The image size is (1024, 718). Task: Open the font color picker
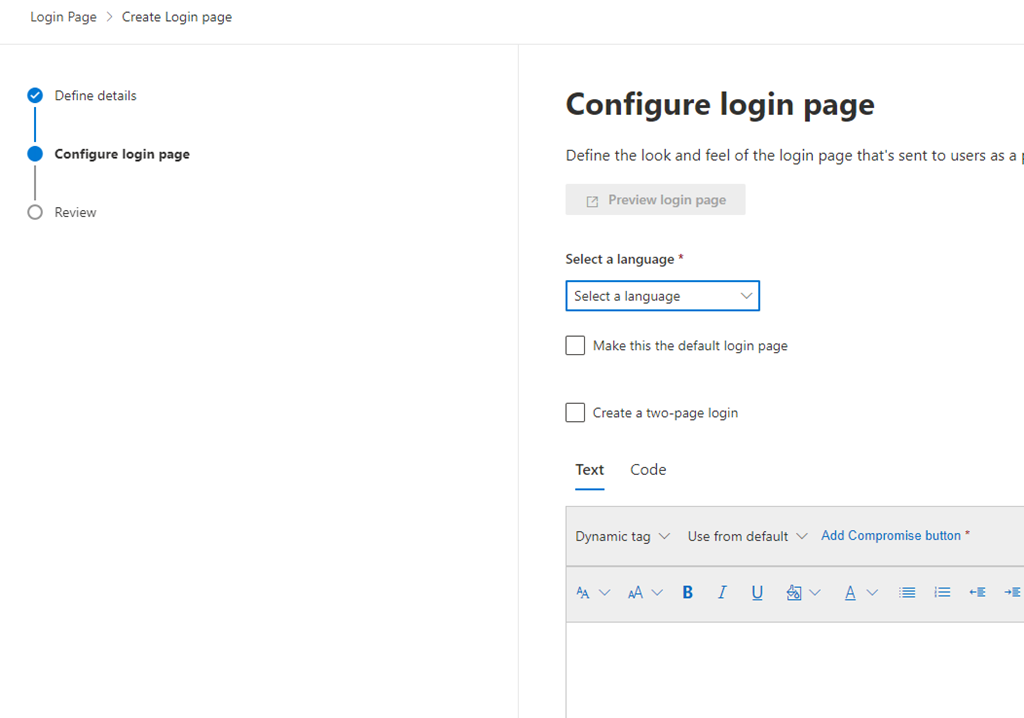[860, 592]
